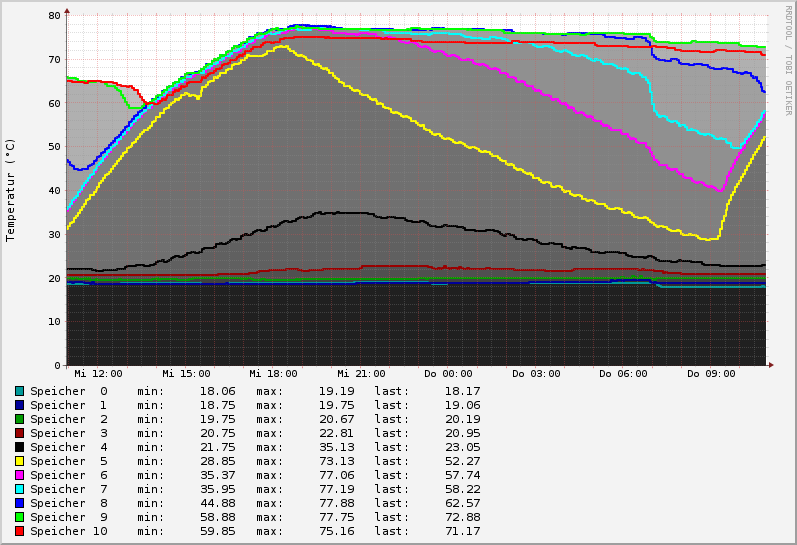Select the red Speicher 10 legend swatch
Viewport: 797px width, 545px height.
(x=19, y=531)
